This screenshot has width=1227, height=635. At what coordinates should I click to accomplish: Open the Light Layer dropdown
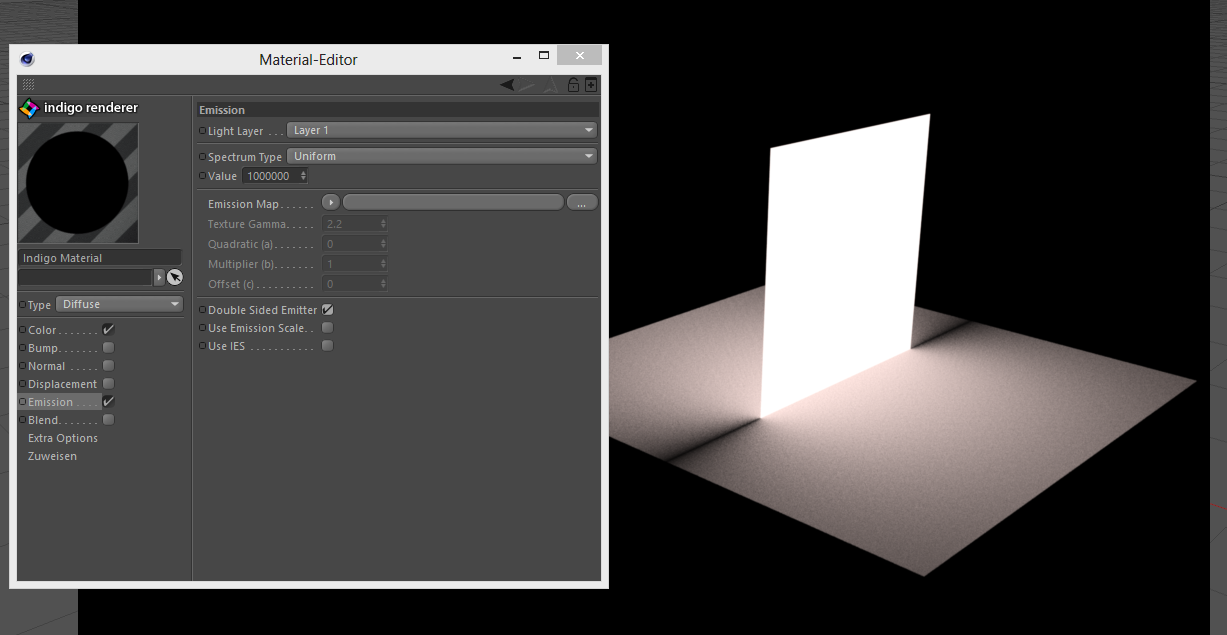tap(441, 130)
